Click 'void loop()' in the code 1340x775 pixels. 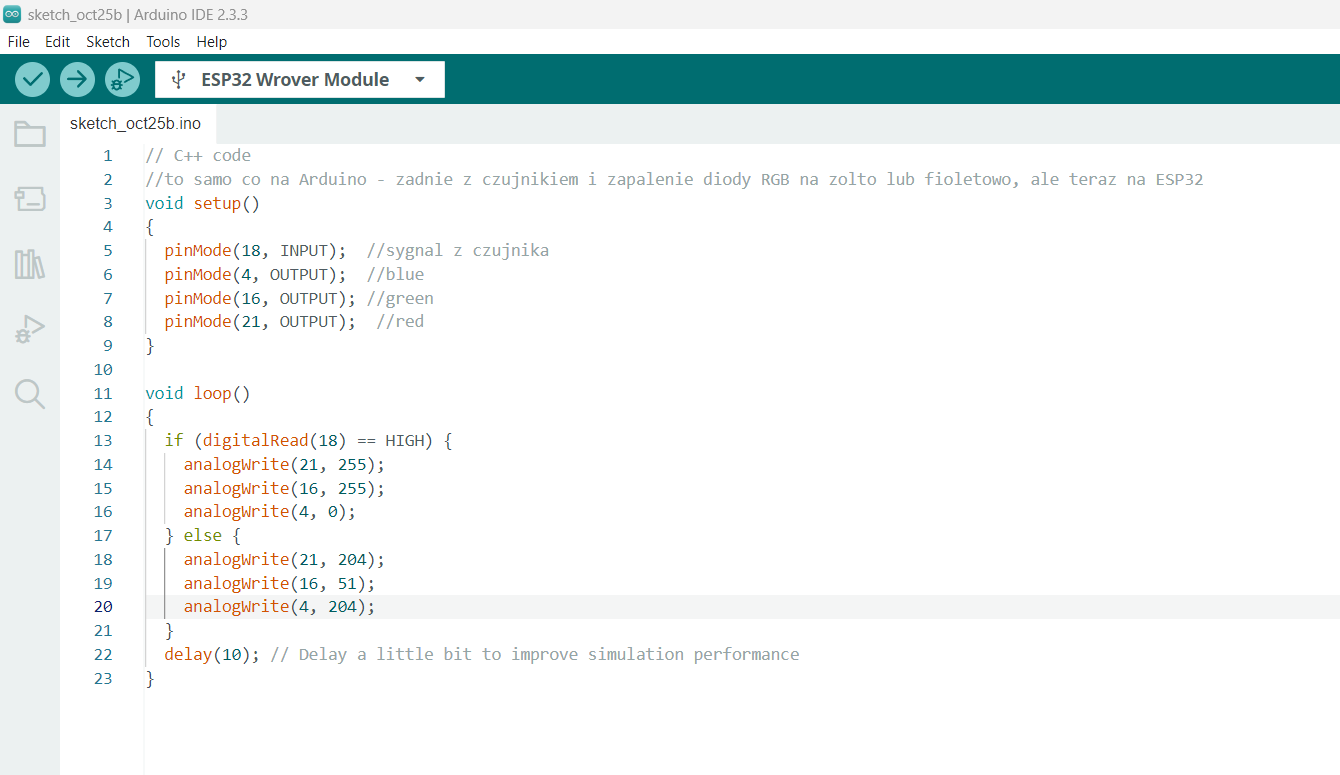197,393
